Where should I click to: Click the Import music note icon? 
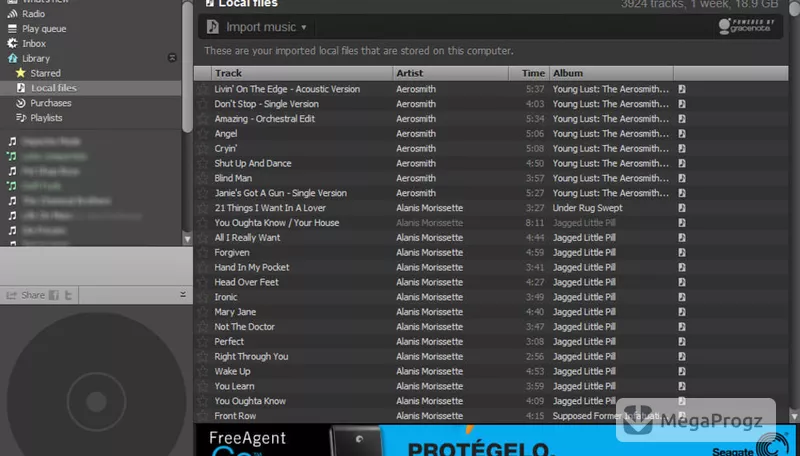(x=213, y=27)
